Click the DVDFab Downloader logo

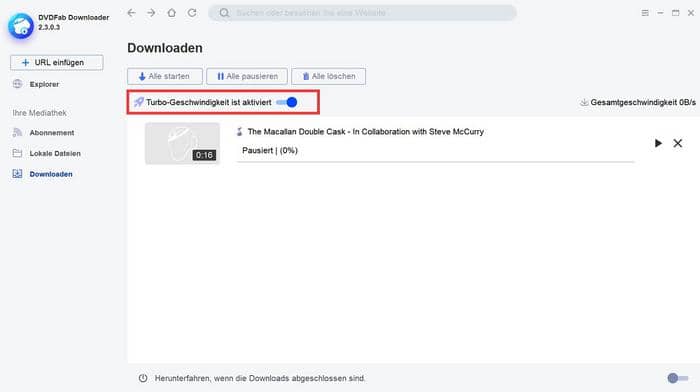click(x=21, y=26)
